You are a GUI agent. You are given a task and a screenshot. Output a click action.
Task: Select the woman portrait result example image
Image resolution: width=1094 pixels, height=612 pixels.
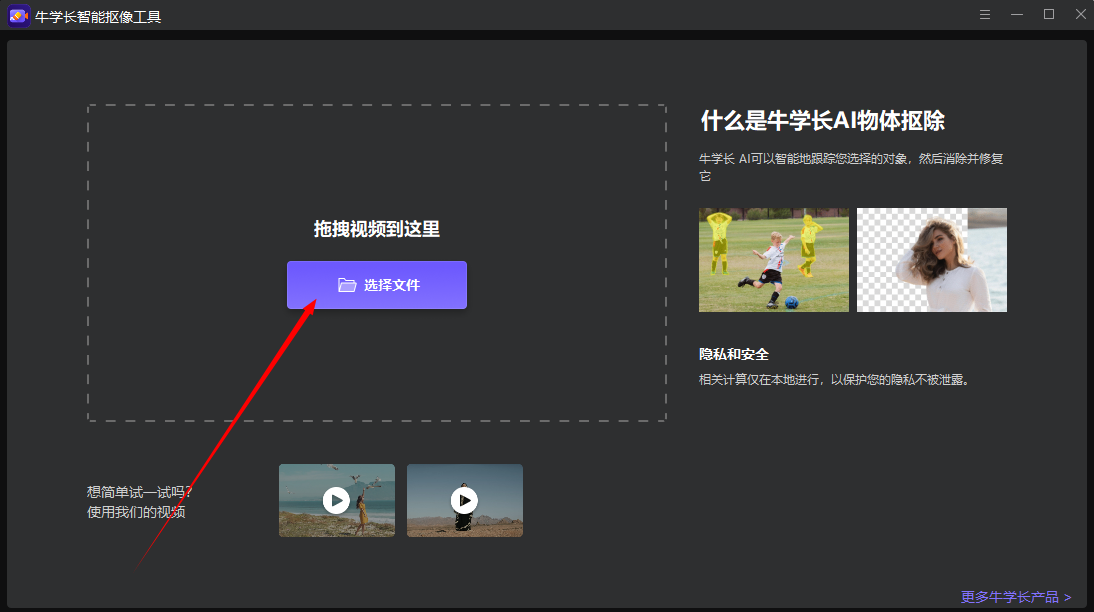(x=931, y=260)
